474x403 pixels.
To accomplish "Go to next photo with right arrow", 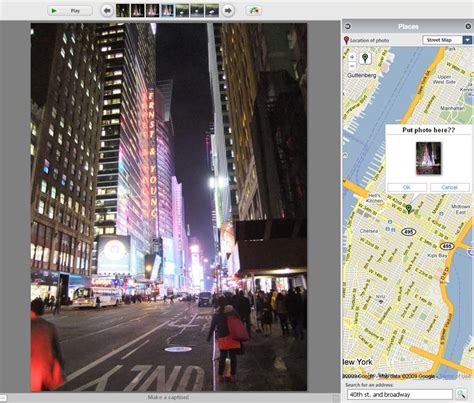I will pyautogui.click(x=228, y=11).
